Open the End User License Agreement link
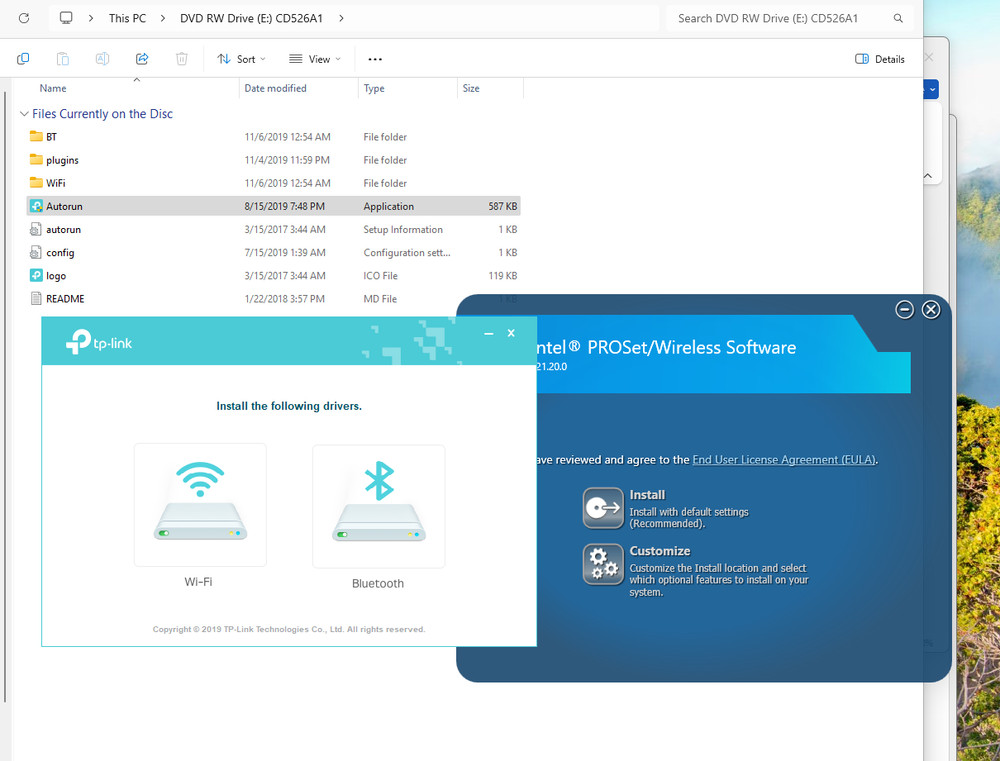 pyautogui.click(x=784, y=459)
